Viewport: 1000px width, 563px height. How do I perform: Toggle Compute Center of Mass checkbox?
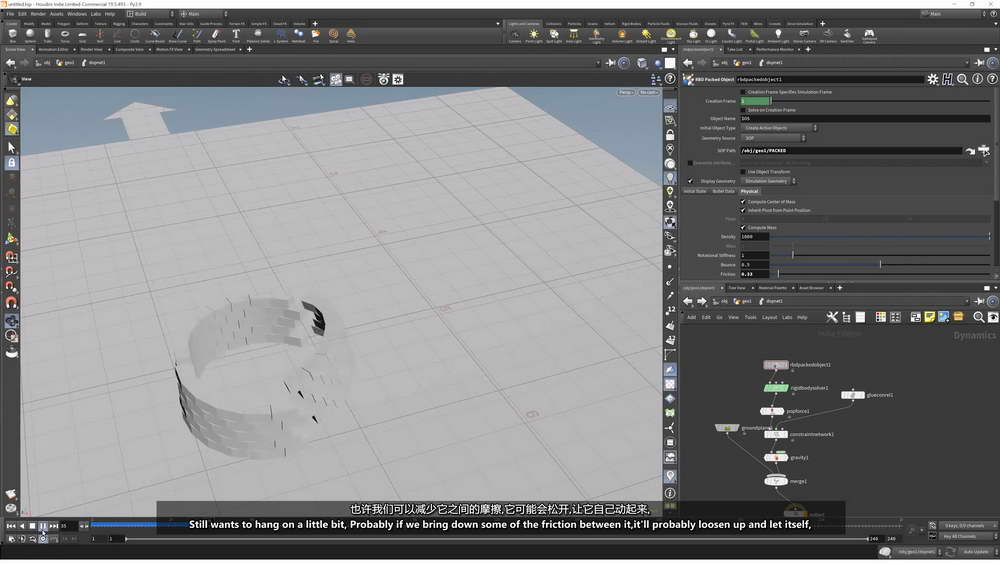tap(743, 201)
